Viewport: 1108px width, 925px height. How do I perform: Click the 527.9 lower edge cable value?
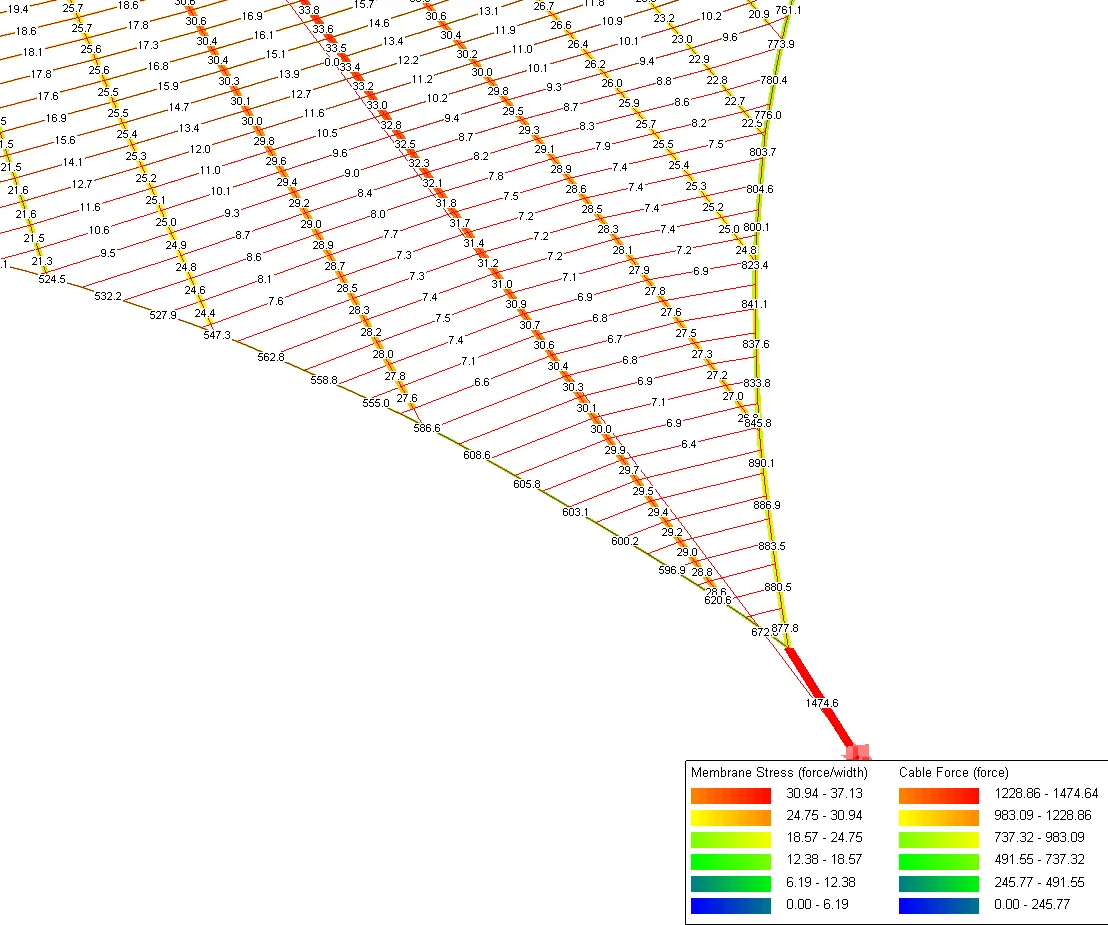point(163,315)
